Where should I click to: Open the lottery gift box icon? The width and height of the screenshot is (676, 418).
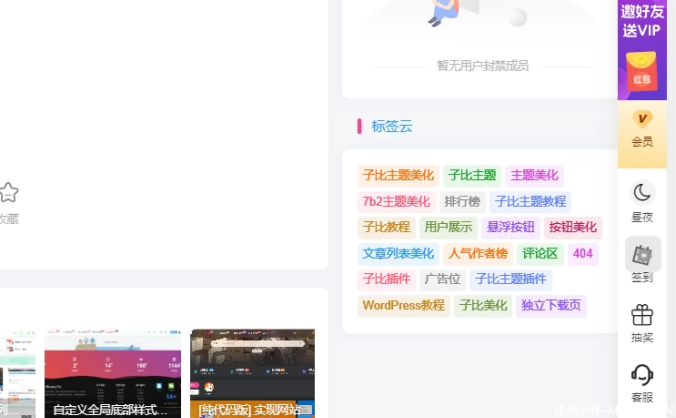(x=642, y=315)
